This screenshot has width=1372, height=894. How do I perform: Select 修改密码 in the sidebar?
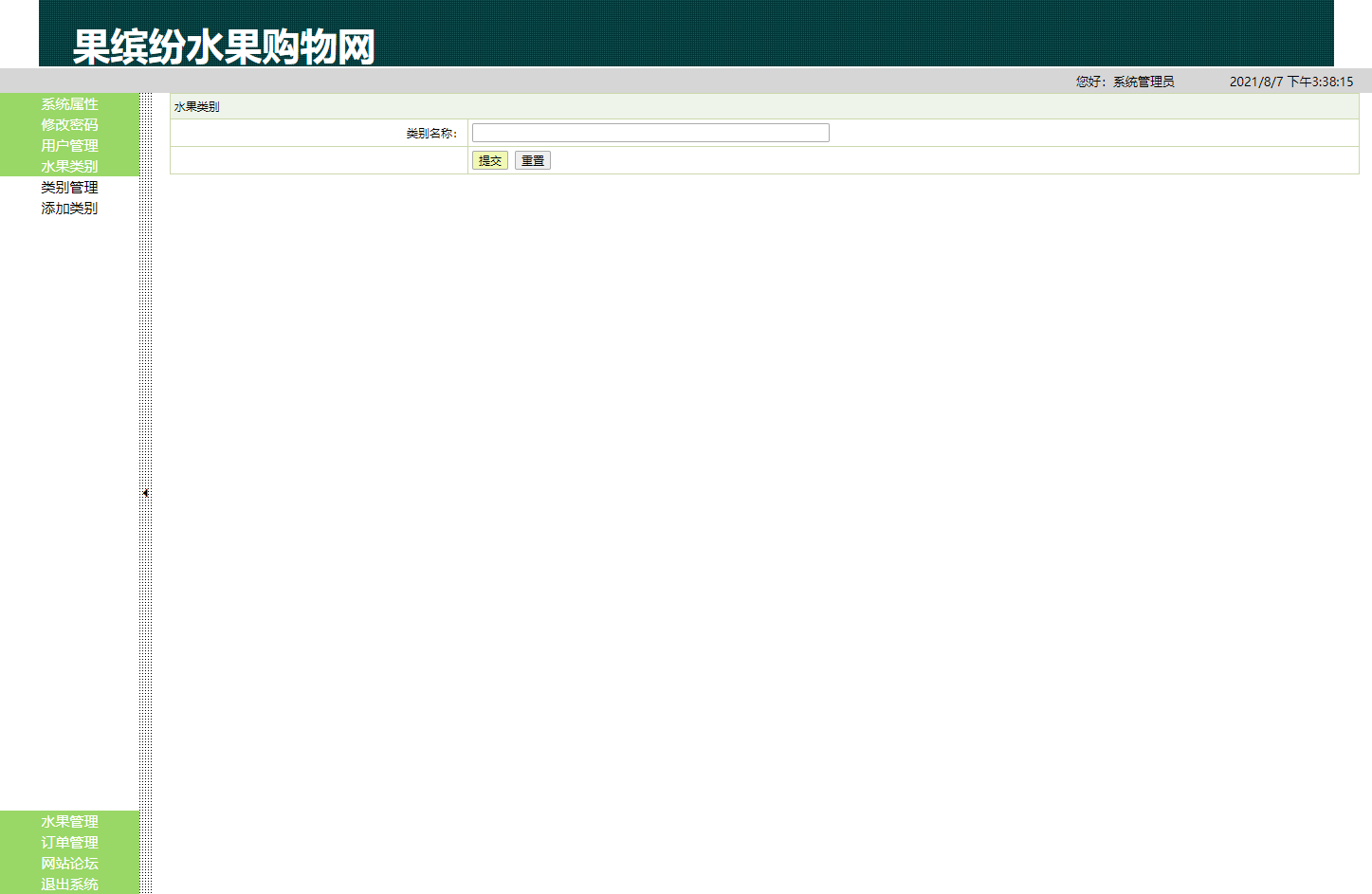point(68,125)
